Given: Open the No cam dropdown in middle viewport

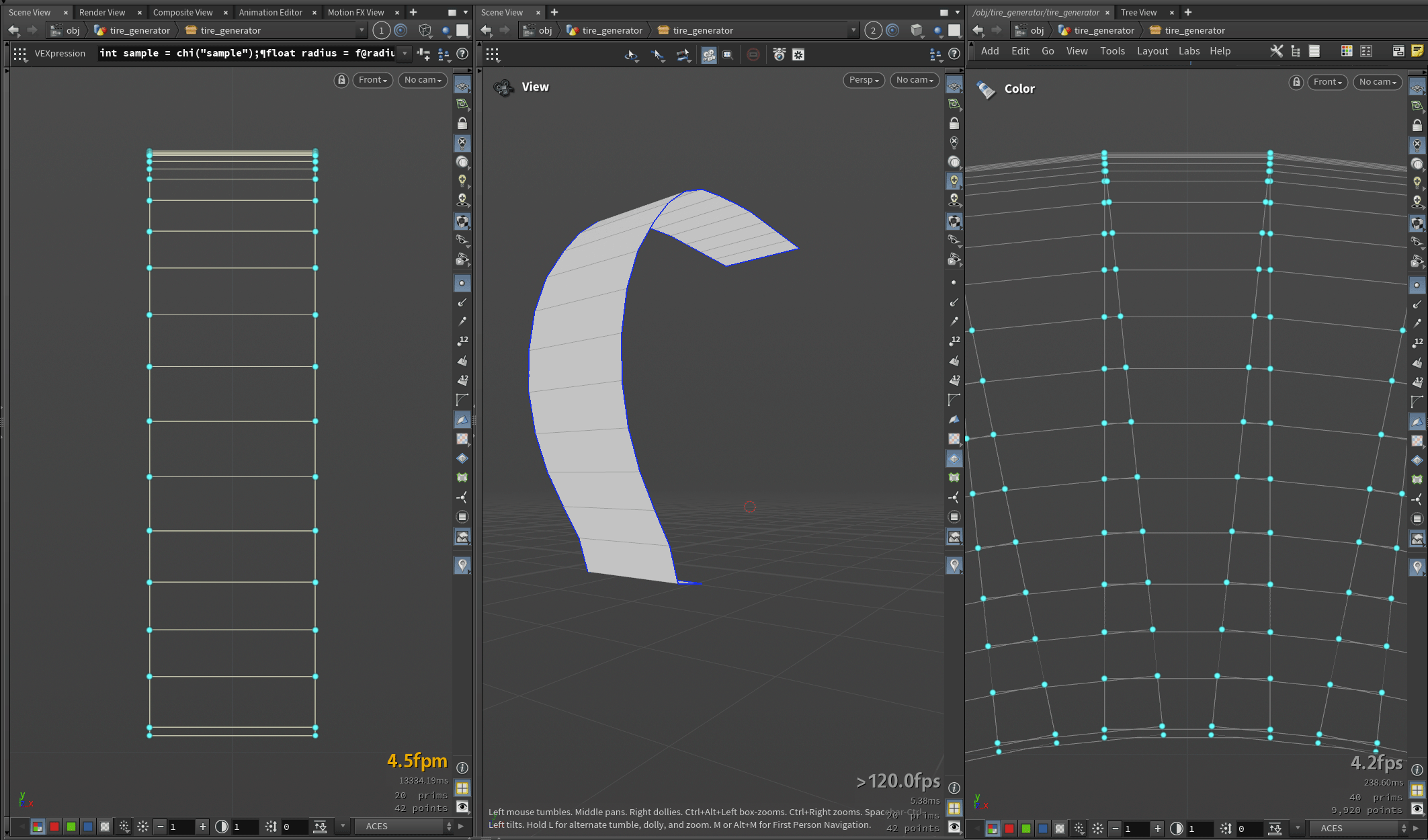Looking at the screenshot, I should 915,80.
